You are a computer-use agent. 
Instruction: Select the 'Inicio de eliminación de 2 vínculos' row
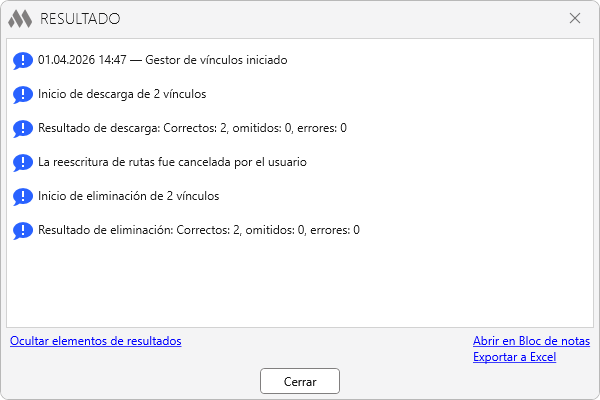[128, 196]
